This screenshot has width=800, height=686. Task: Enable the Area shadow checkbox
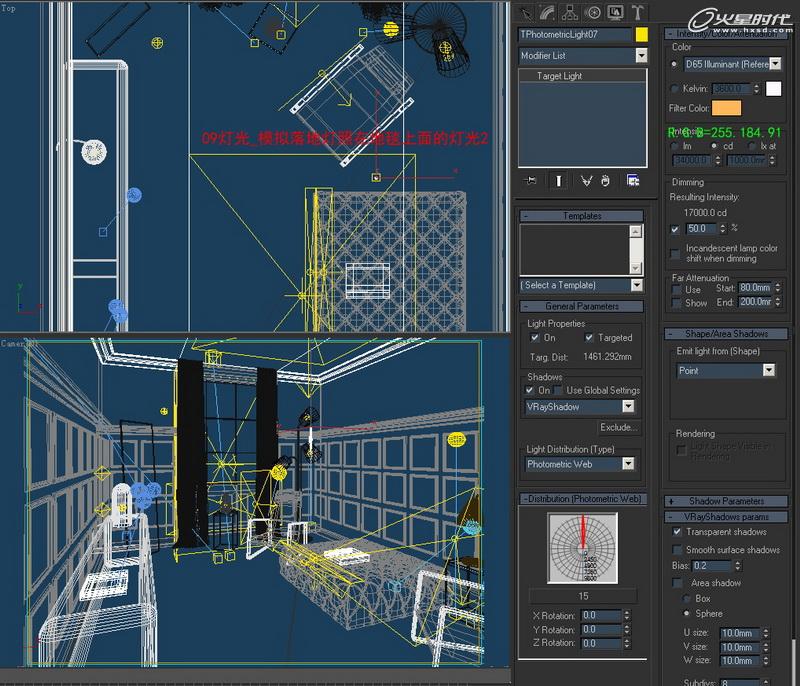click(x=677, y=583)
